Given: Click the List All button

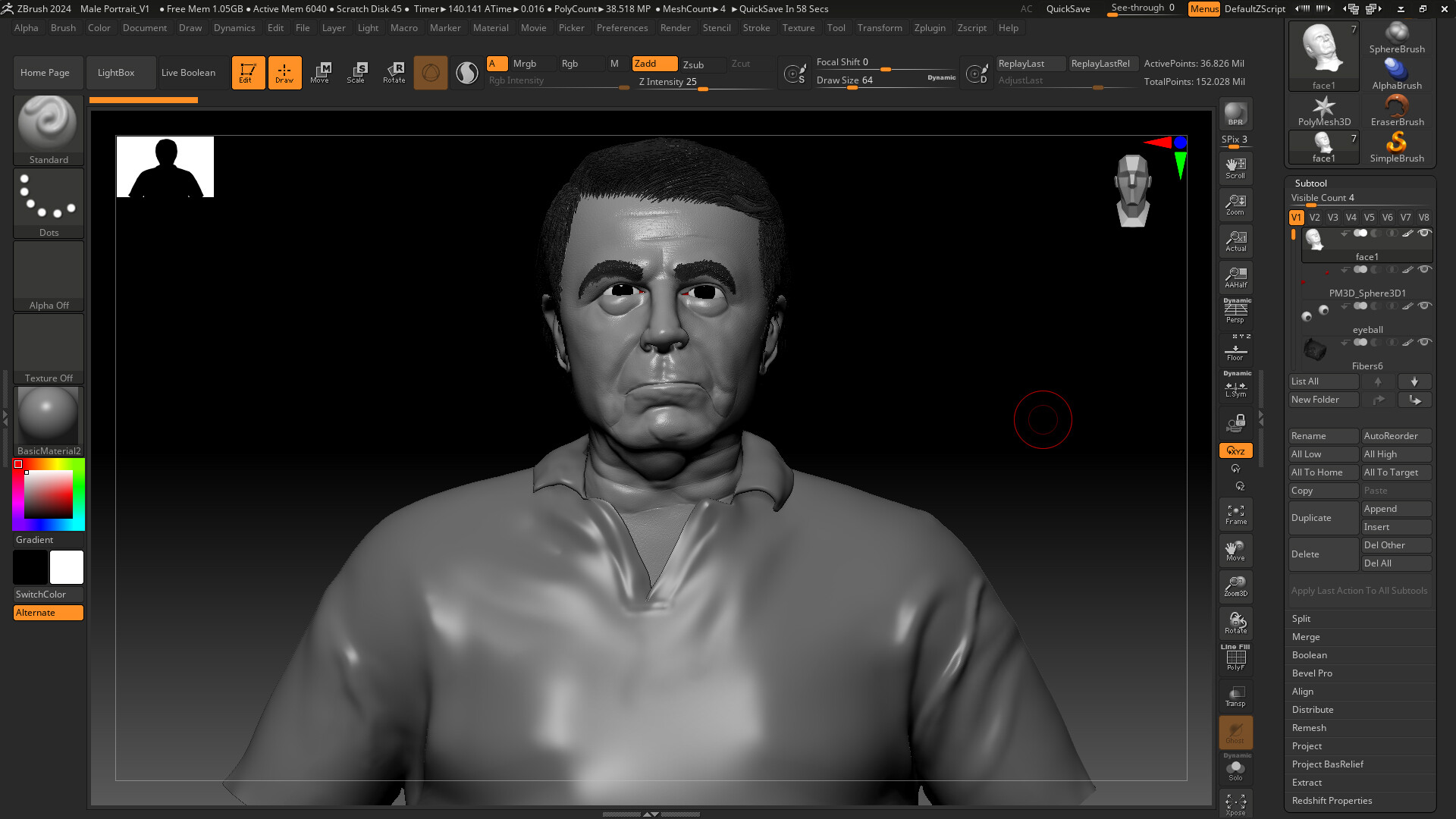Looking at the screenshot, I should click(x=1323, y=381).
